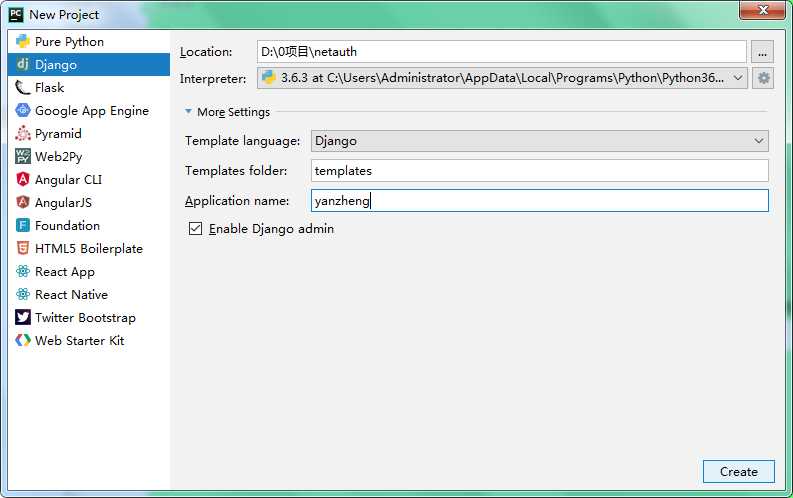The height and width of the screenshot is (498, 793).
Task: Click the Angular CLI shield icon
Action: (x=23, y=179)
